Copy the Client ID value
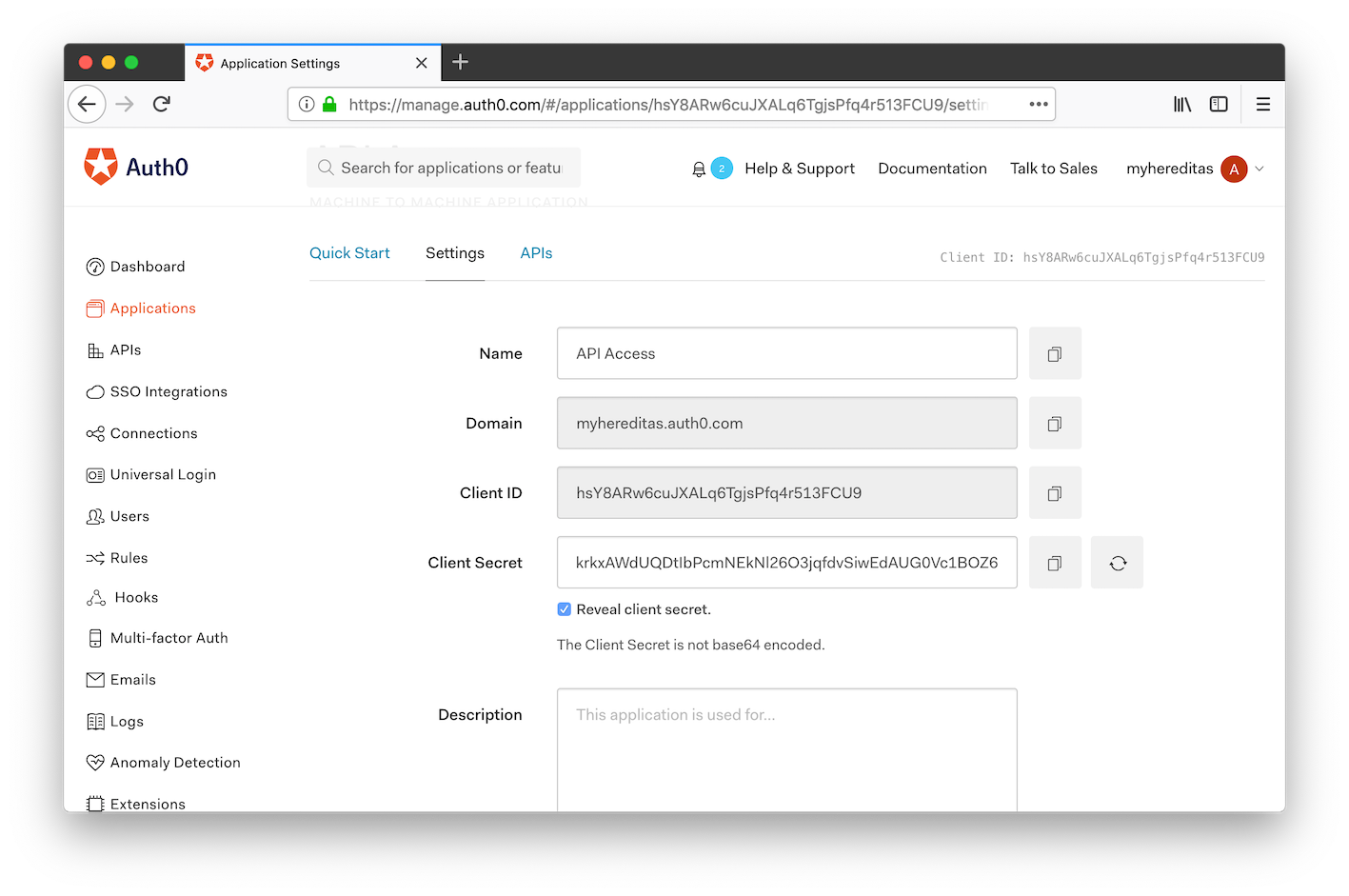1349x896 pixels. click(1055, 492)
